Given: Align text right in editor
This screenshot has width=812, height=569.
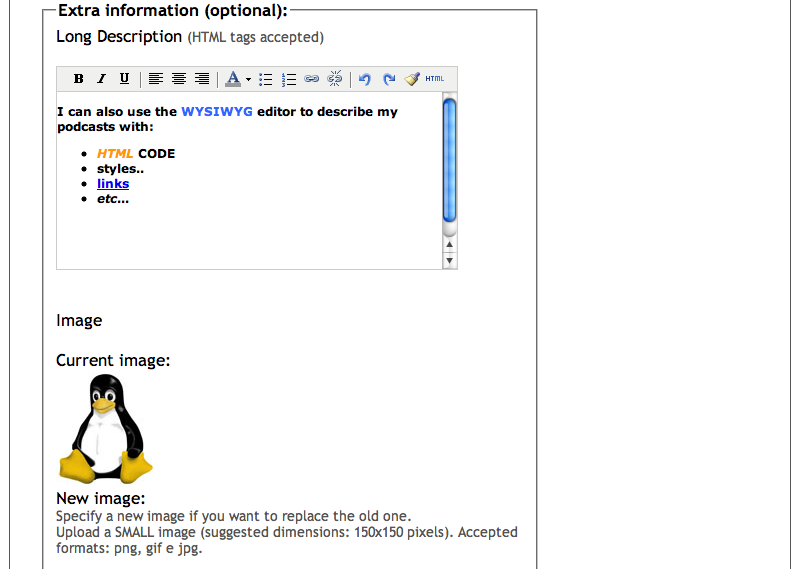Looking at the screenshot, I should click(202, 79).
